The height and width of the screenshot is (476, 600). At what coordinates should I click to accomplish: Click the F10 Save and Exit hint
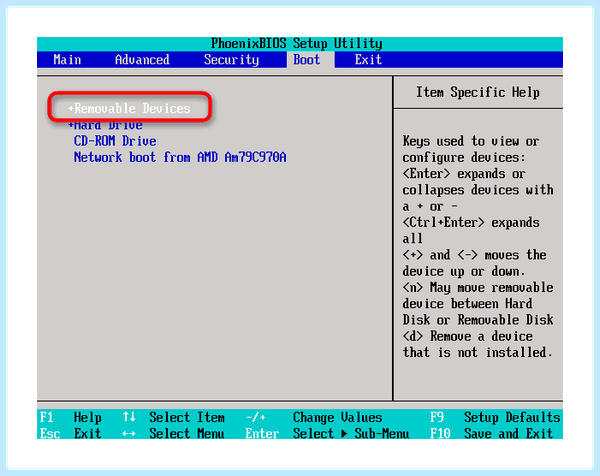(x=491, y=434)
